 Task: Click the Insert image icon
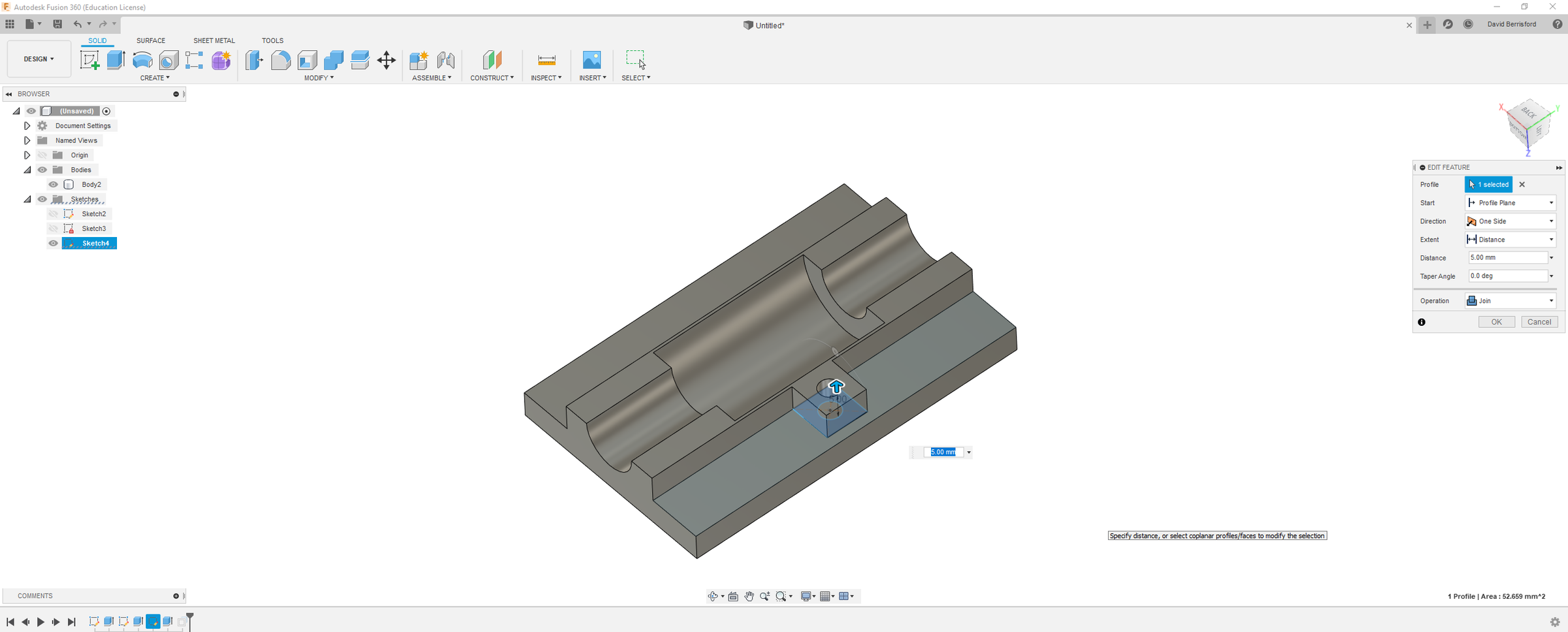click(592, 60)
